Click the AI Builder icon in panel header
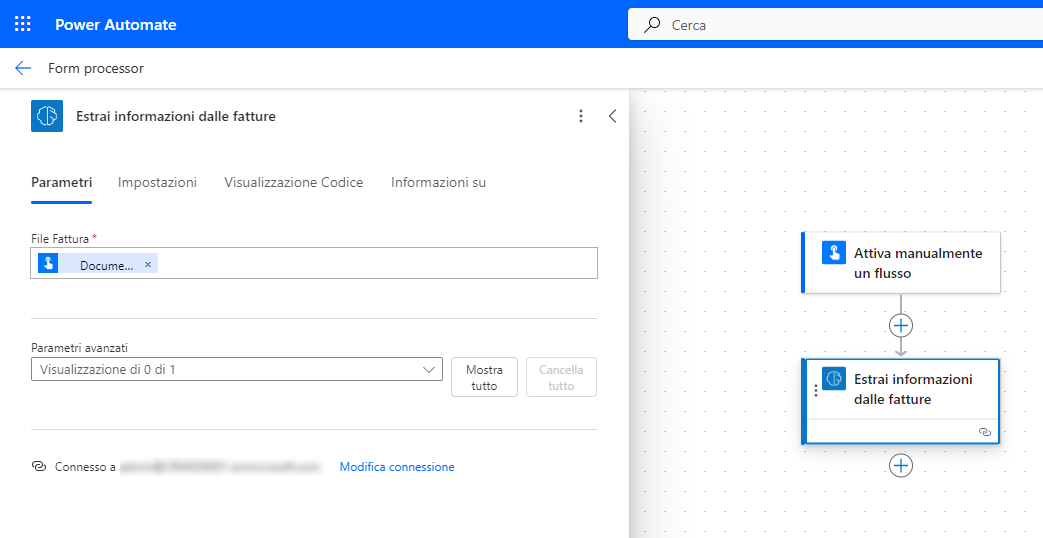This screenshot has width=1043, height=538. pos(47,116)
